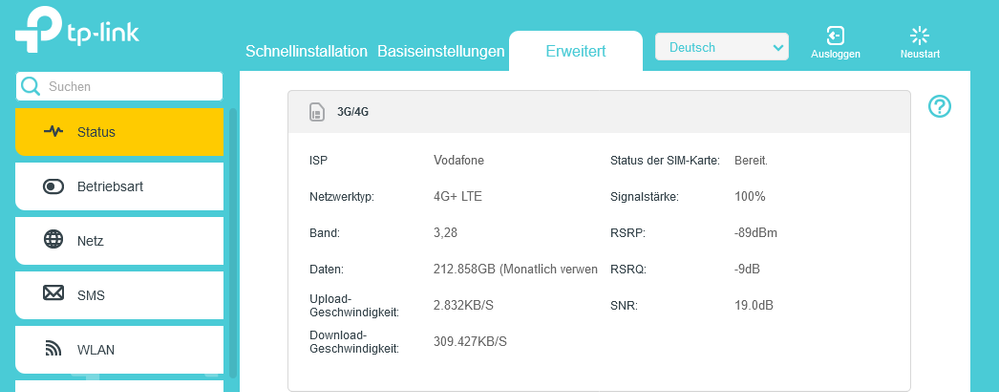Click the sidebar vertical scrollbar
This screenshot has height=392, width=999.
[x=233, y=242]
